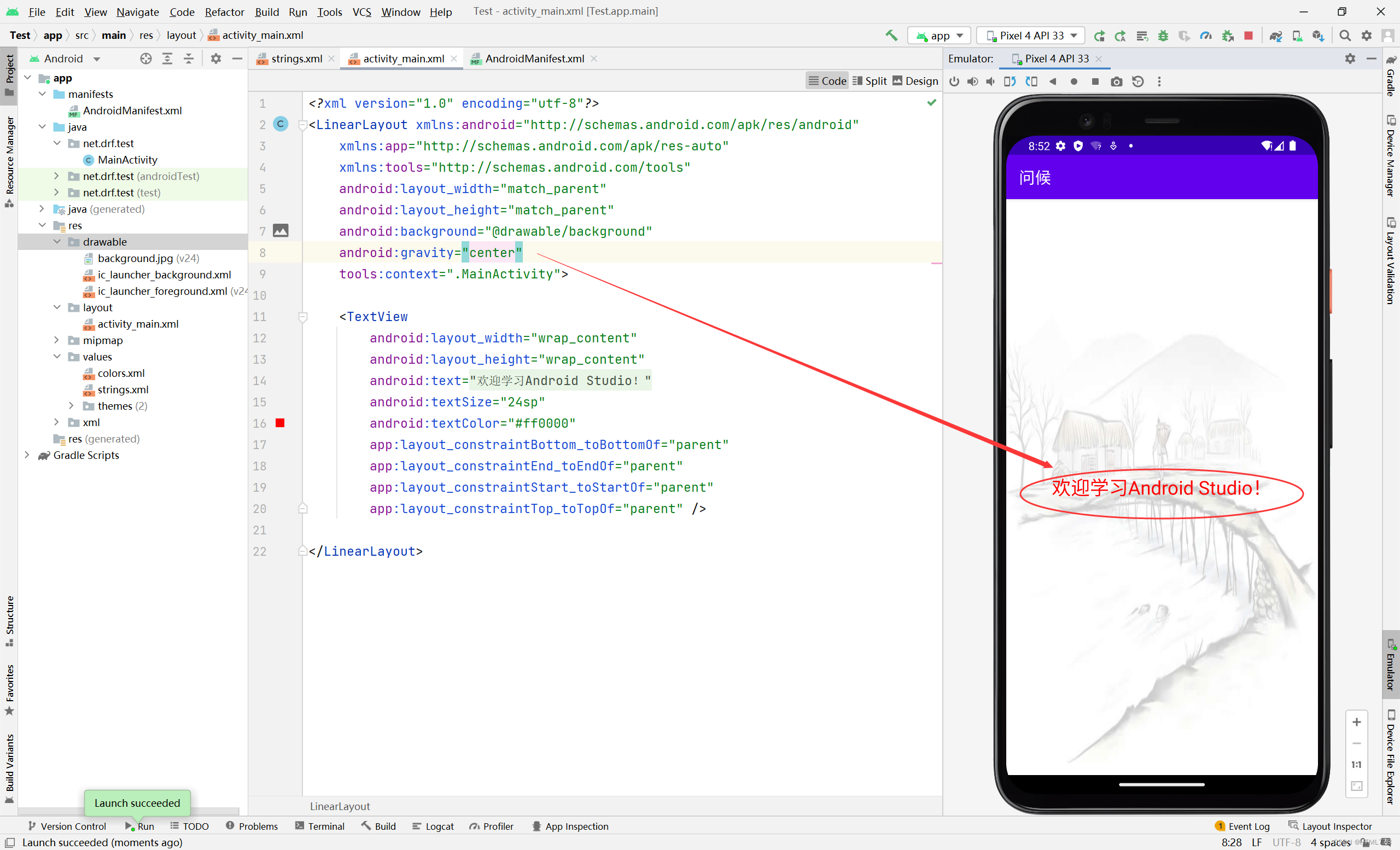Open the app run configuration dropdown
Image resolution: width=1400 pixels, height=850 pixels.
[x=939, y=35]
